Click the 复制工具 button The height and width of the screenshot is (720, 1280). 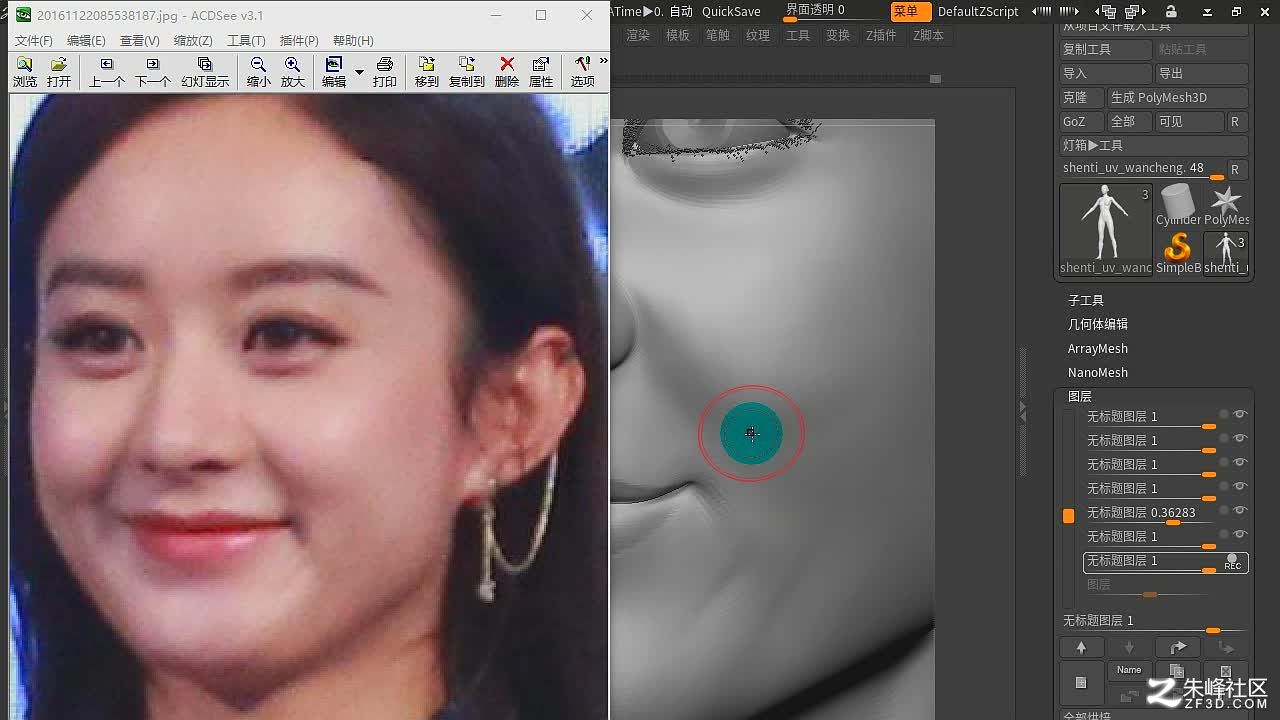(1106, 49)
